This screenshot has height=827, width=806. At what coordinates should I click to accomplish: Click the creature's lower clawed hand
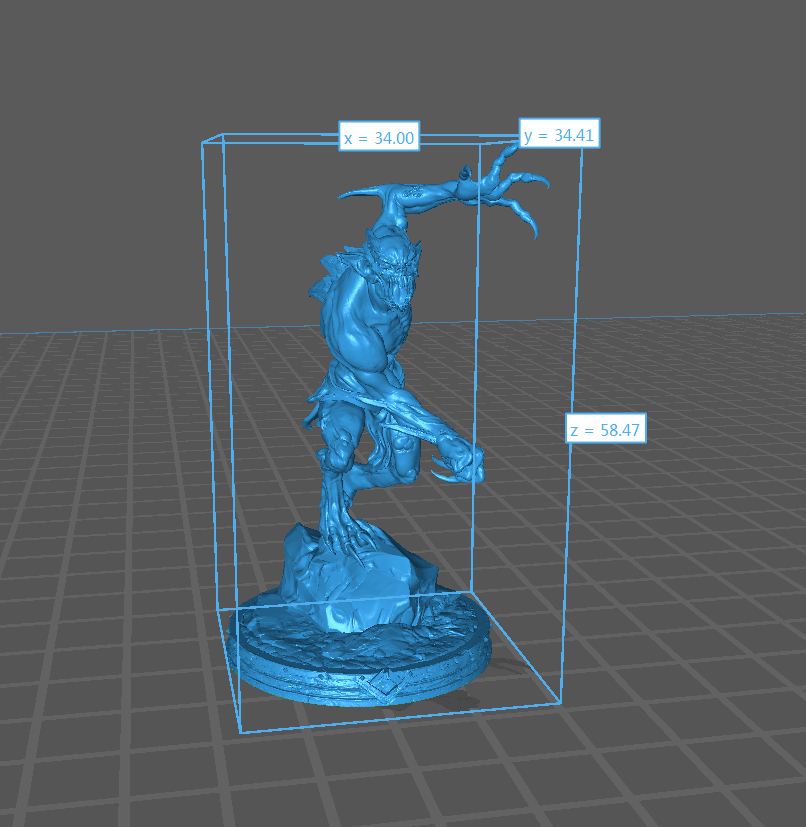point(461,462)
